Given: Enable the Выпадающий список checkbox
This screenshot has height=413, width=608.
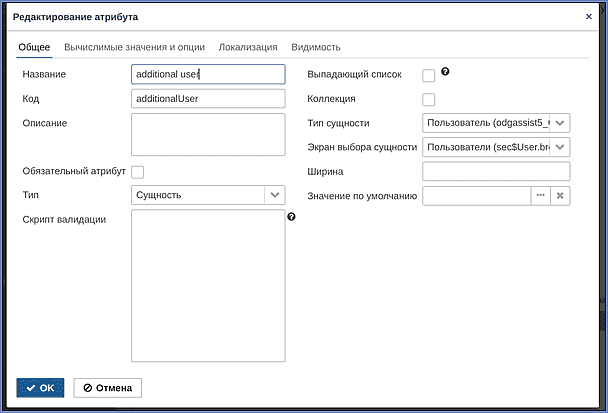Looking at the screenshot, I should pyautogui.click(x=428, y=75).
